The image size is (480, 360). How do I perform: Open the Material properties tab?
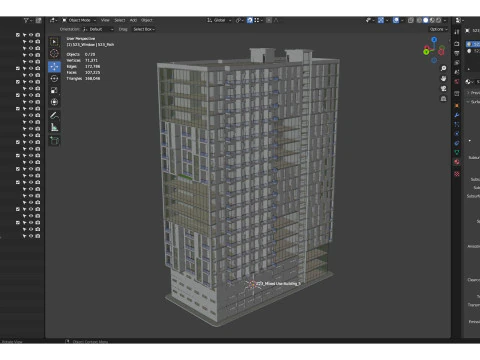click(x=457, y=162)
